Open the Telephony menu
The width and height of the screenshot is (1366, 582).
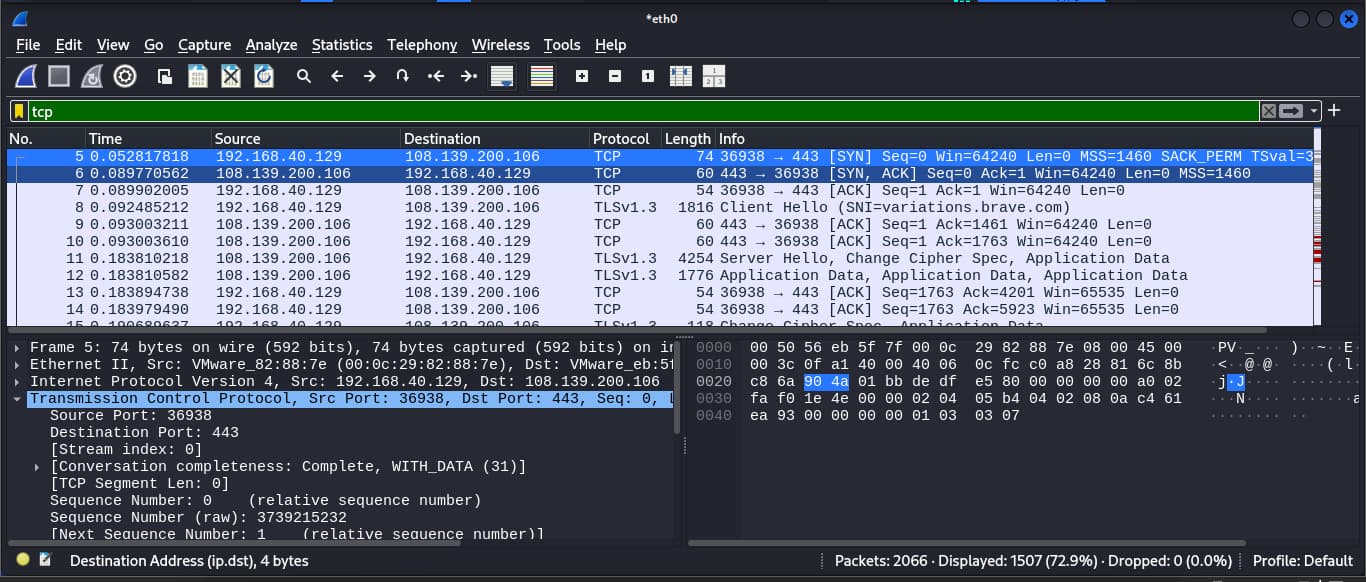(422, 45)
